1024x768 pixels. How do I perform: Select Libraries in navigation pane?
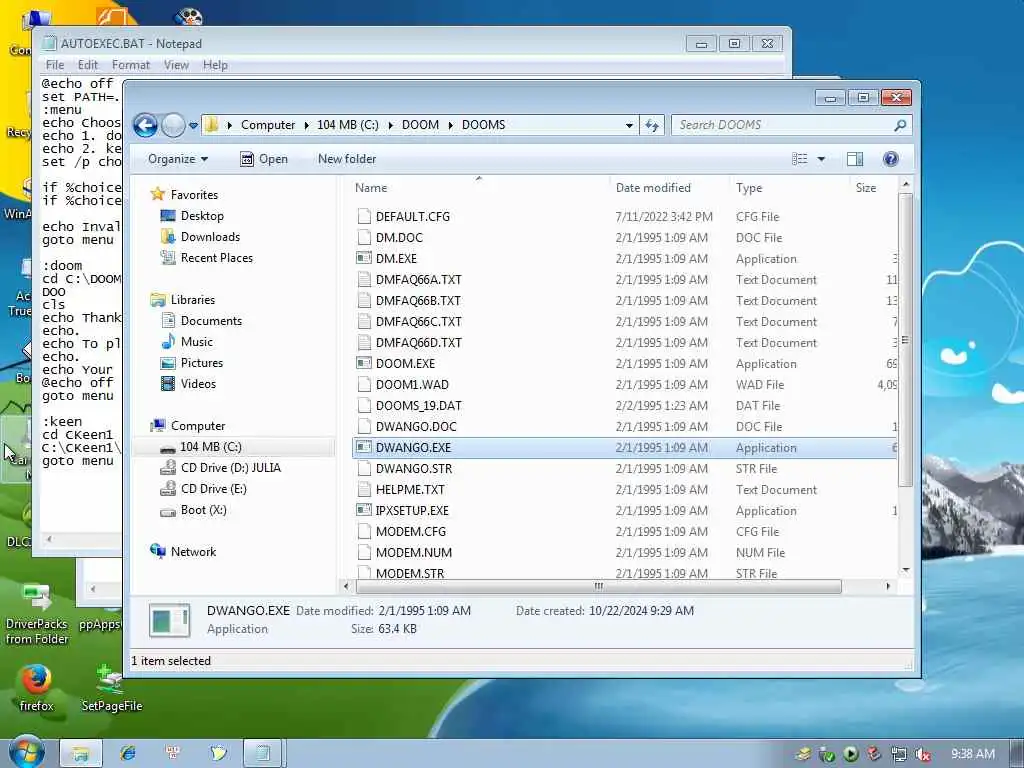[193, 300]
